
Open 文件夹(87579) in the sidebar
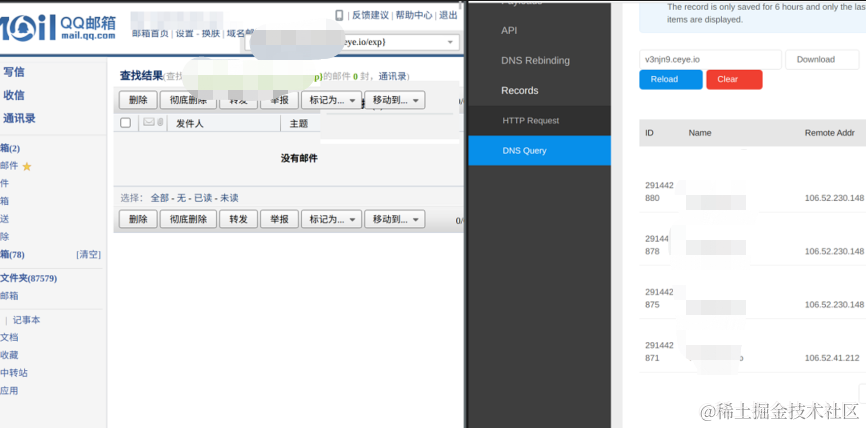[29, 278]
